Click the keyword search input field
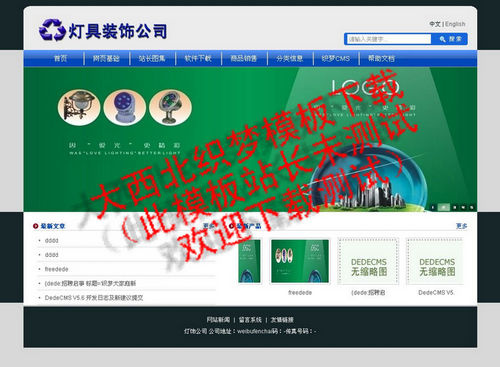This screenshot has width=500, height=367. click(x=389, y=39)
